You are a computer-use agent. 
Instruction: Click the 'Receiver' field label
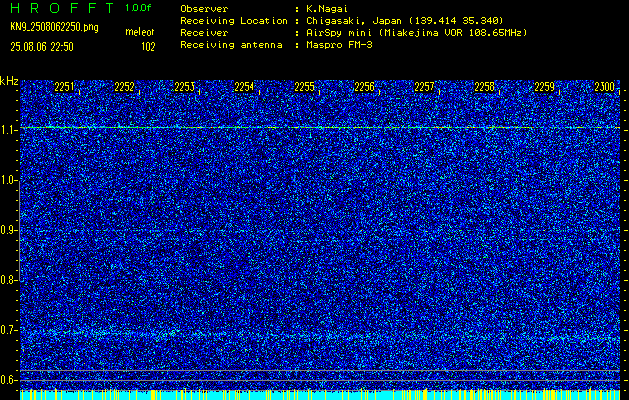tap(204, 33)
